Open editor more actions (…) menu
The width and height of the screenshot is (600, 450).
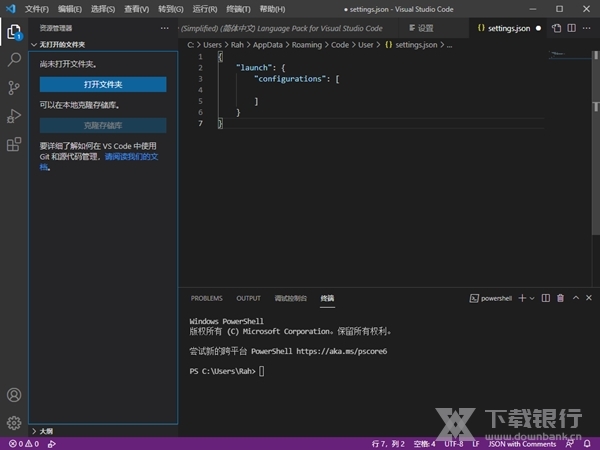(586, 28)
